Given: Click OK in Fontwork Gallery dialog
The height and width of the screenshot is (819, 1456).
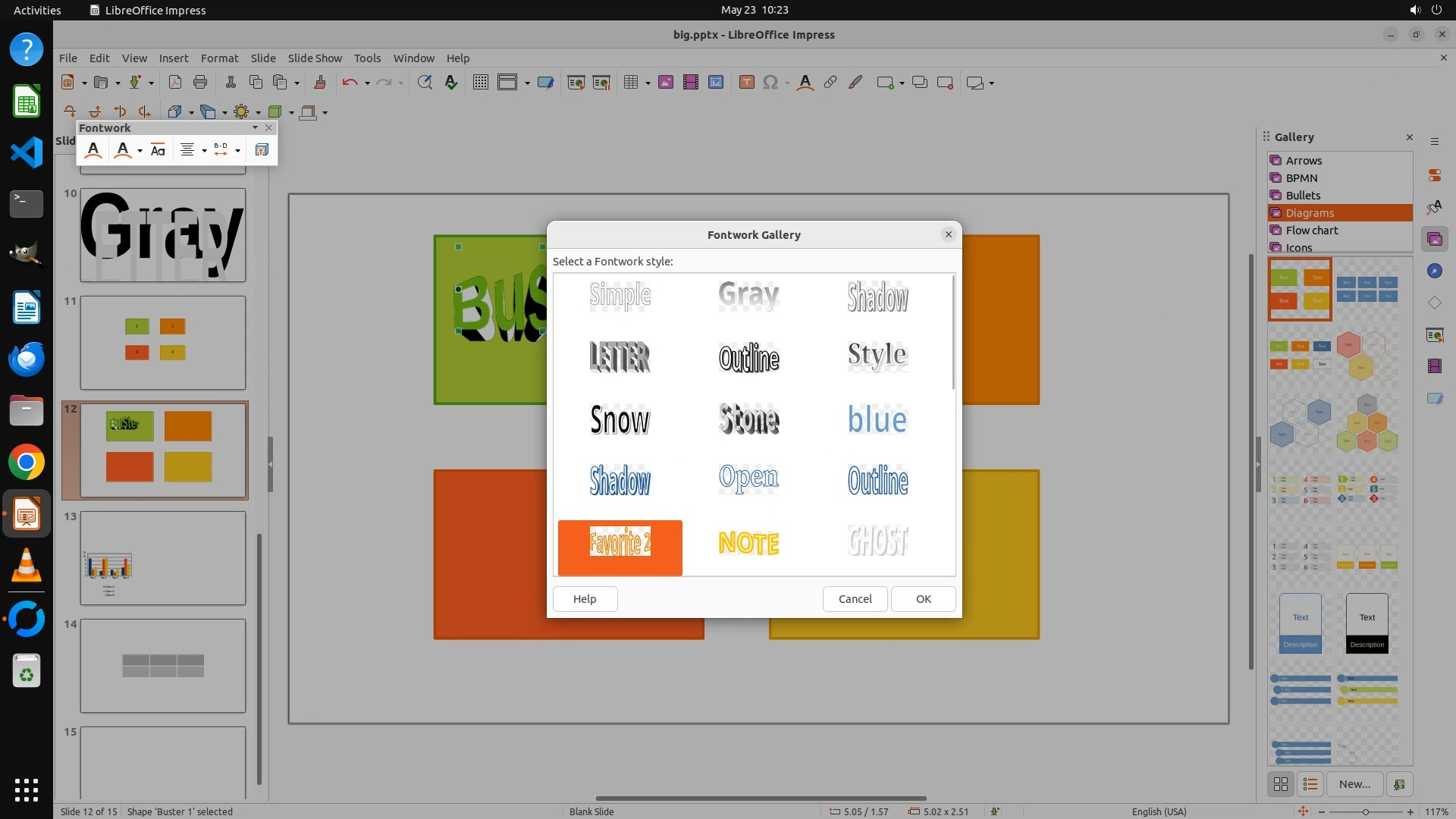Looking at the screenshot, I should [923, 599].
